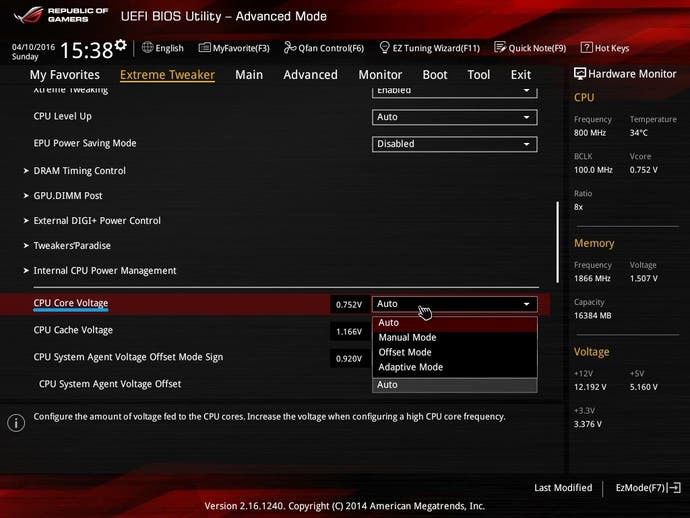Click the CPU System Agent Voltage Offset field
Image resolution: width=690 pixels, height=518 pixels.
454,385
